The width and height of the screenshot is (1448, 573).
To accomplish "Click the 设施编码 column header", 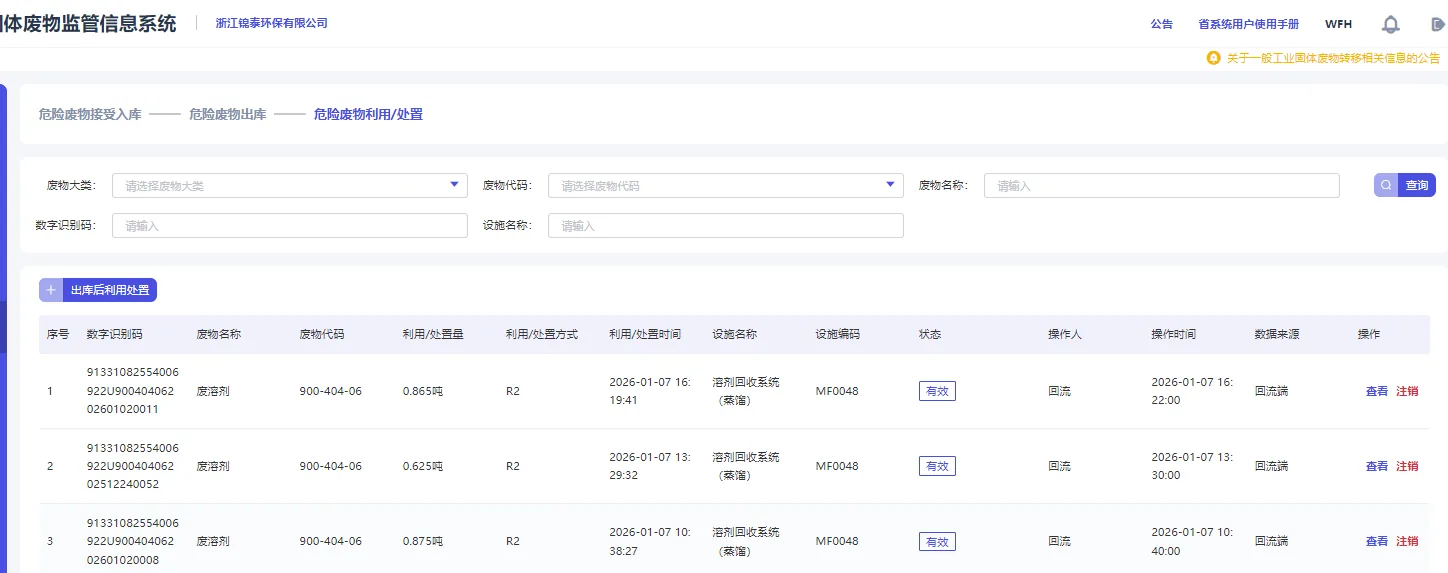I will pyautogui.click(x=838, y=334).
